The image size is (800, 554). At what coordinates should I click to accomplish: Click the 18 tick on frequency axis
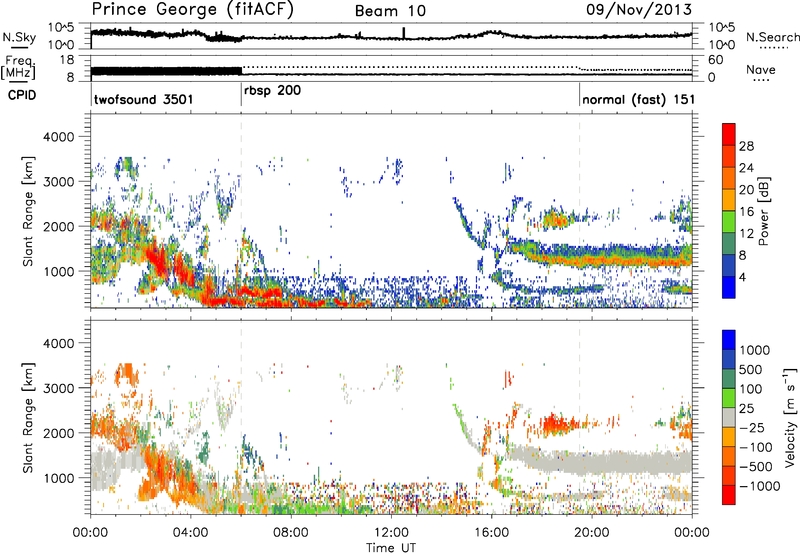(x=67, y=60)
